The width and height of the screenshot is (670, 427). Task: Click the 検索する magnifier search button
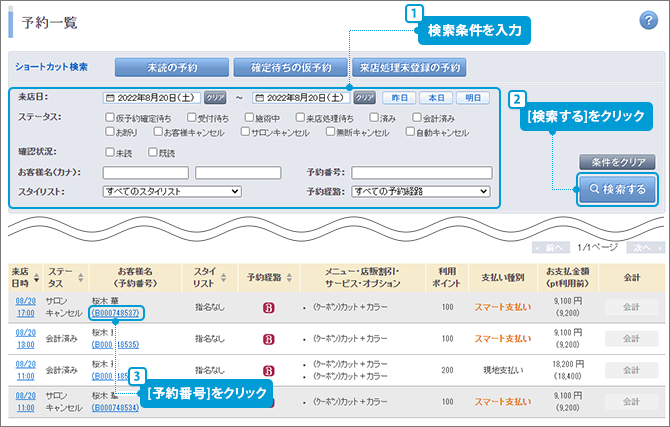616,188
